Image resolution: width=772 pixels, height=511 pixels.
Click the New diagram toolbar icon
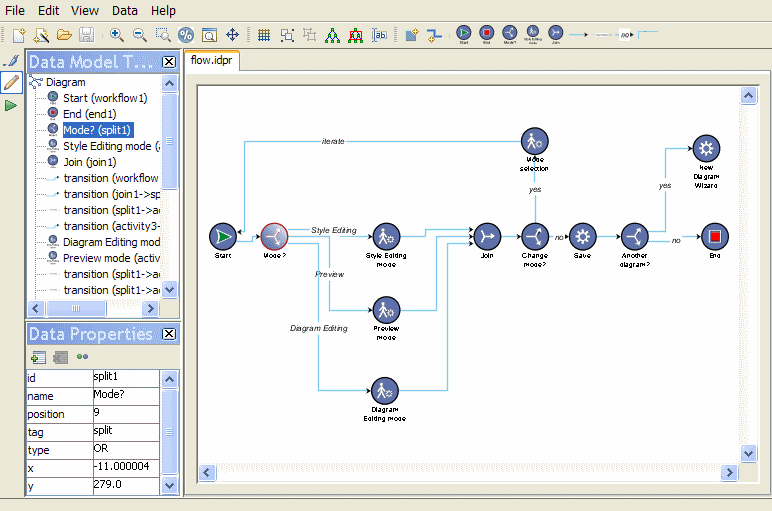[19, 35]
